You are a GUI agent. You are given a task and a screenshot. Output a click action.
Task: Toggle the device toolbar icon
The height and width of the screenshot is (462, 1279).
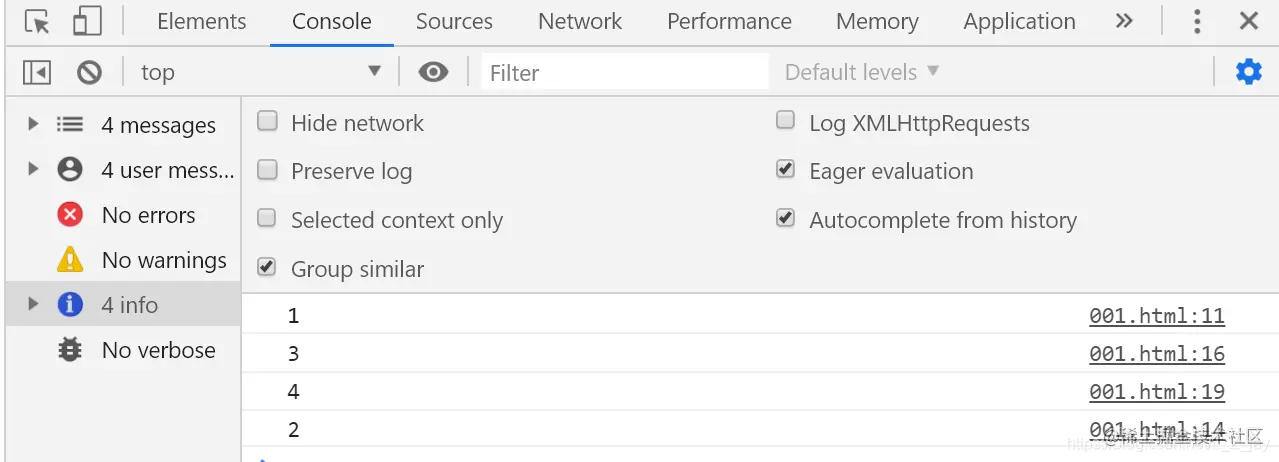click(88, 21)
